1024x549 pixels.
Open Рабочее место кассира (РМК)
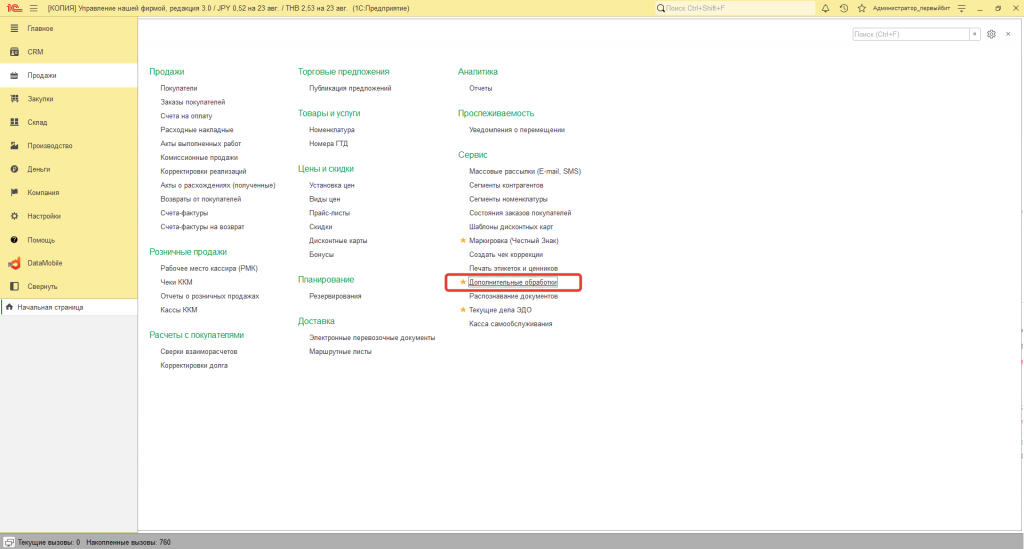[209, 268]
